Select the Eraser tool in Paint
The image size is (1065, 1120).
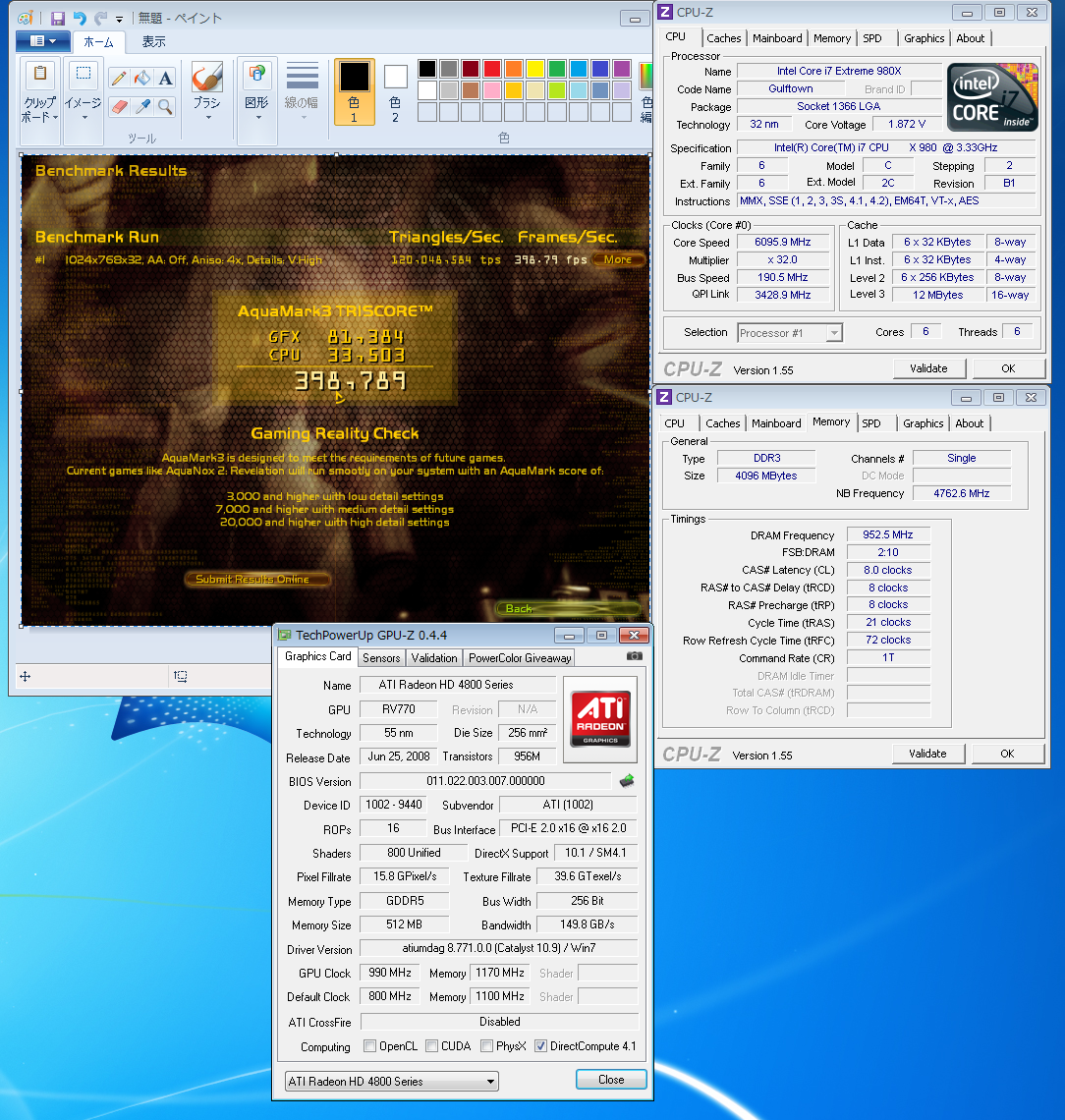(119, 106)
